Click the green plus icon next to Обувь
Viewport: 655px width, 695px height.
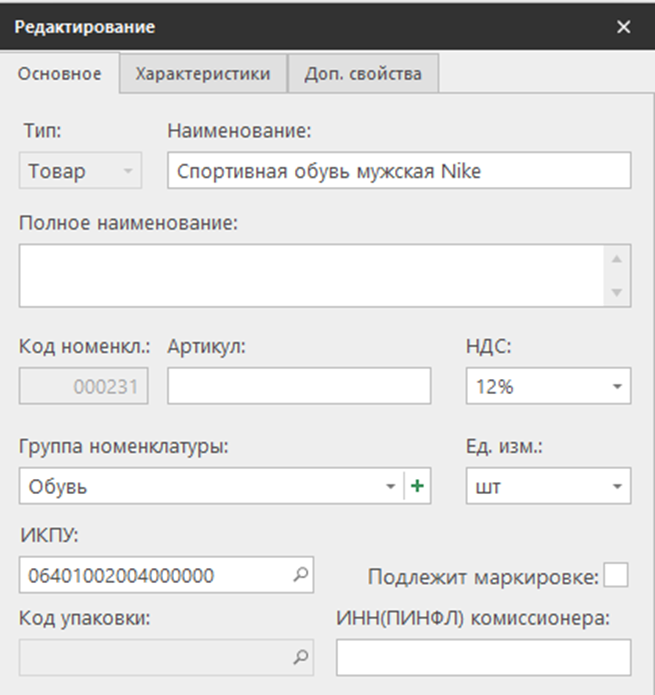point(417,487)
